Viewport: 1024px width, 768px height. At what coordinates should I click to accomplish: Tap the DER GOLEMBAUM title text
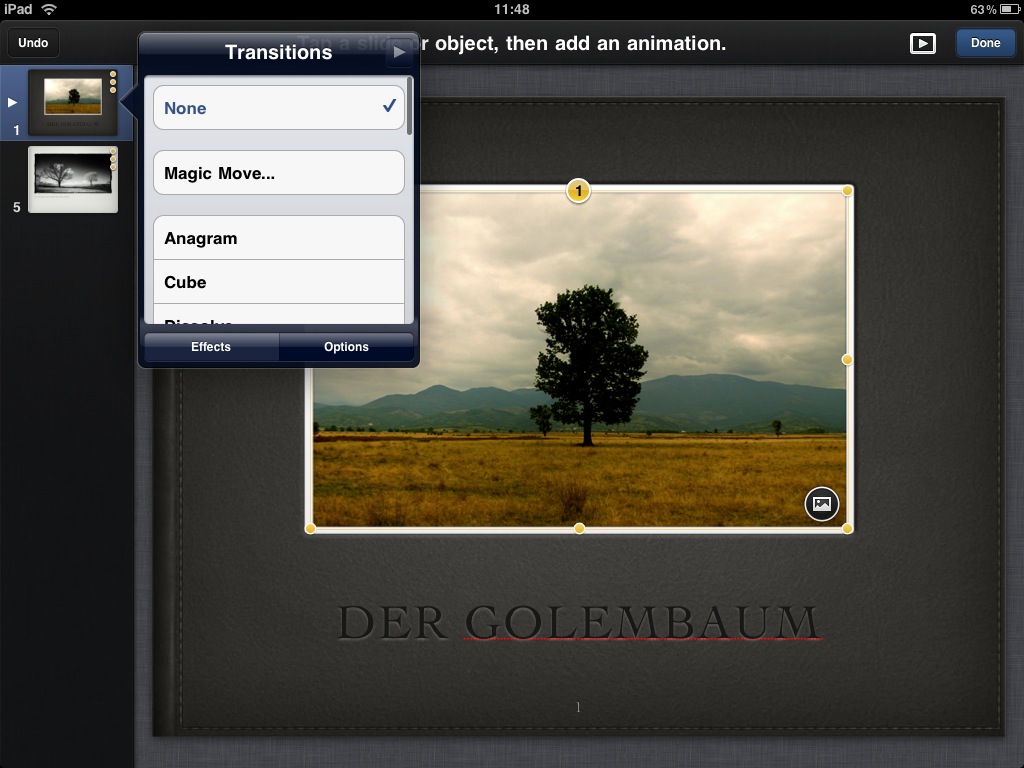578,622
